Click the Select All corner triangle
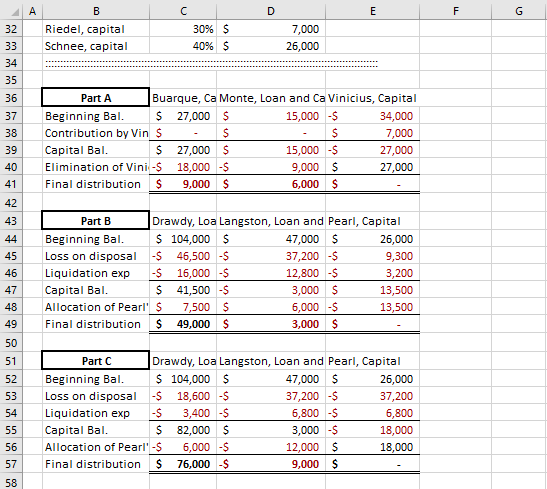This screenshot has height=489, width=547. coord(14,12)
